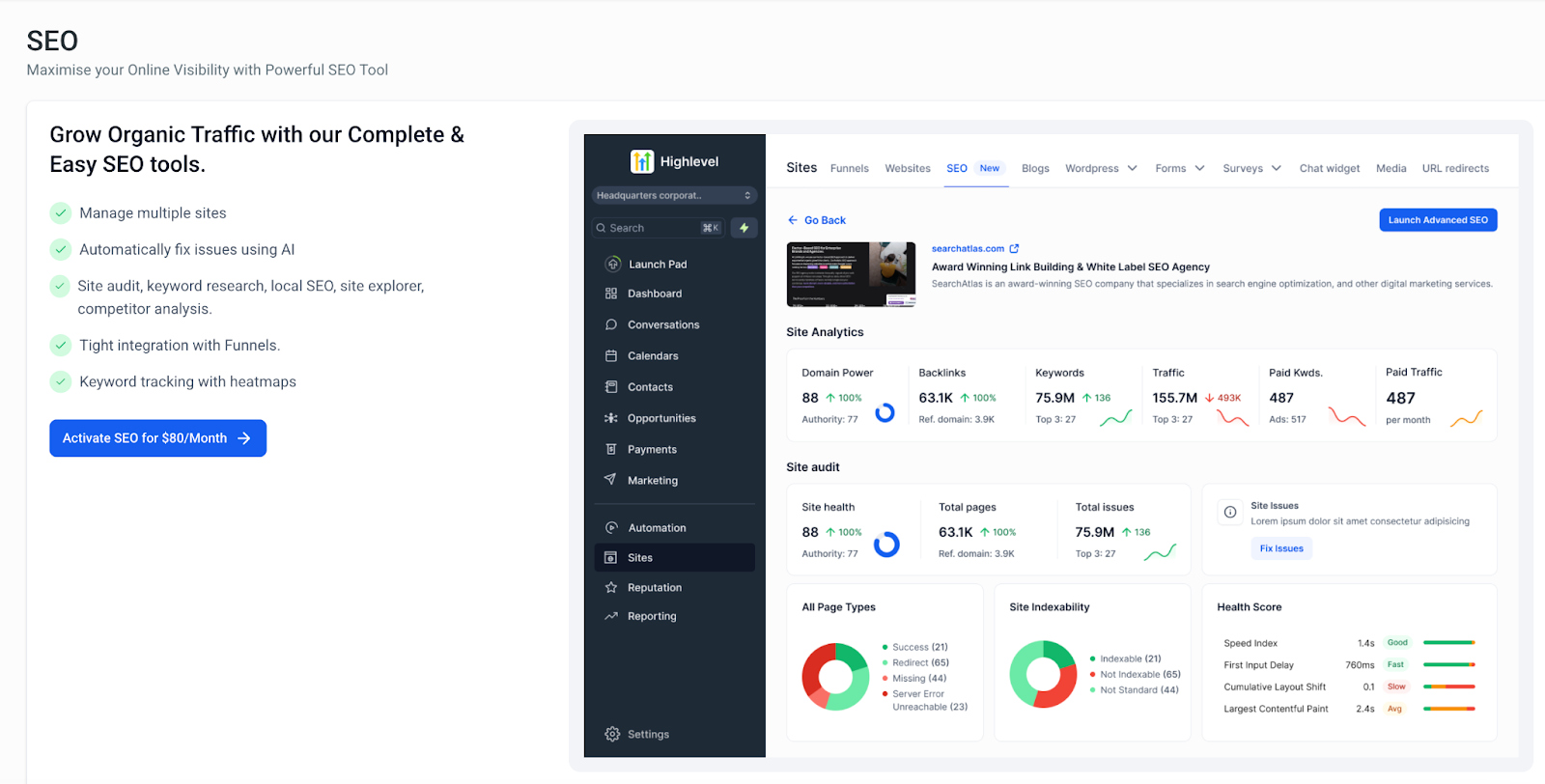The height and width of the screenshot is (784, 1545).
Task: Click the checkmark beside Manage multiple sites
Action: click(x=61, y=212)
